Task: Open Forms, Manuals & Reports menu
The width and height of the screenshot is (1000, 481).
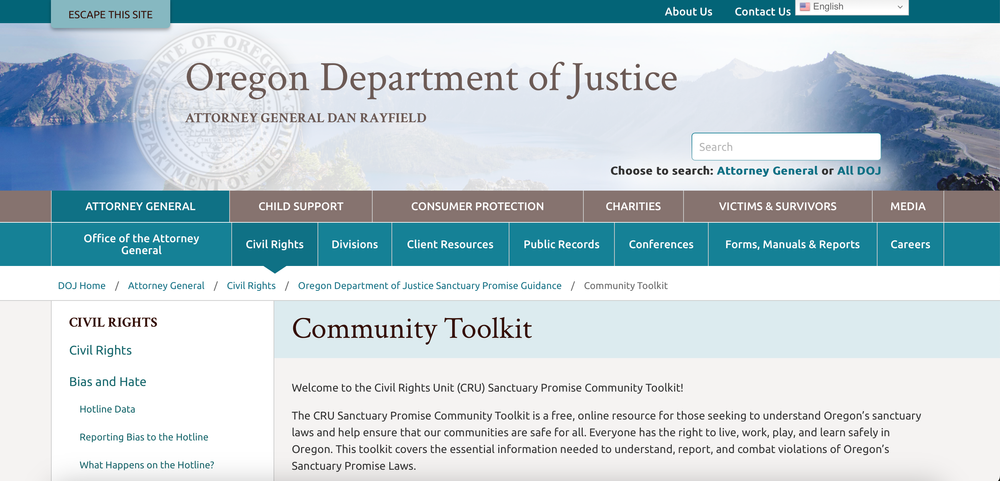Action: 792,244
